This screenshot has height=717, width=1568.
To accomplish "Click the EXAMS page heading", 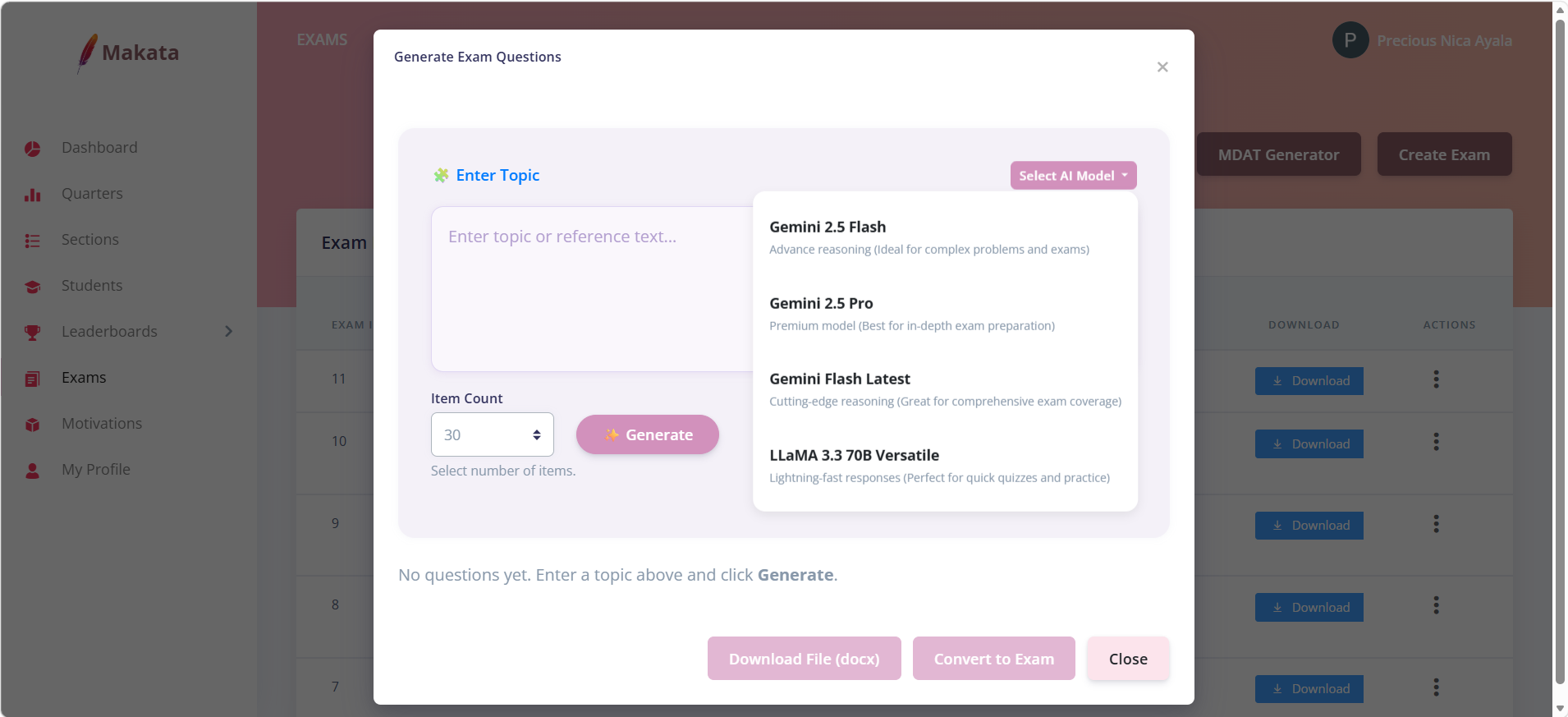I will (x=322, y=39).
